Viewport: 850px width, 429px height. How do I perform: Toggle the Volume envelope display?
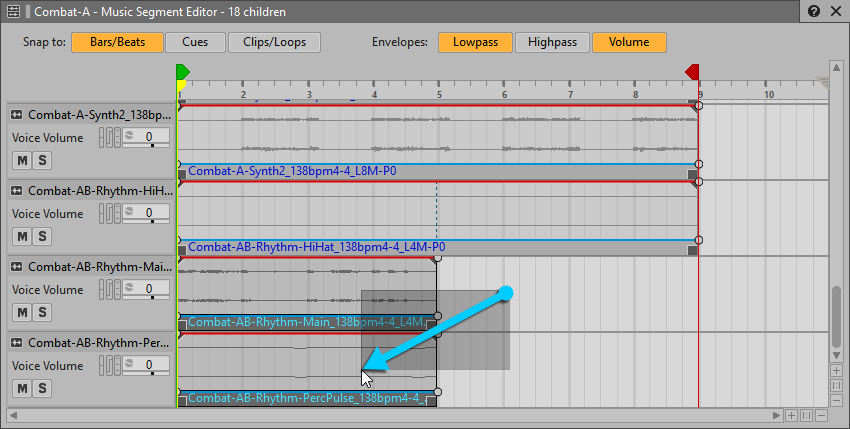629,42
